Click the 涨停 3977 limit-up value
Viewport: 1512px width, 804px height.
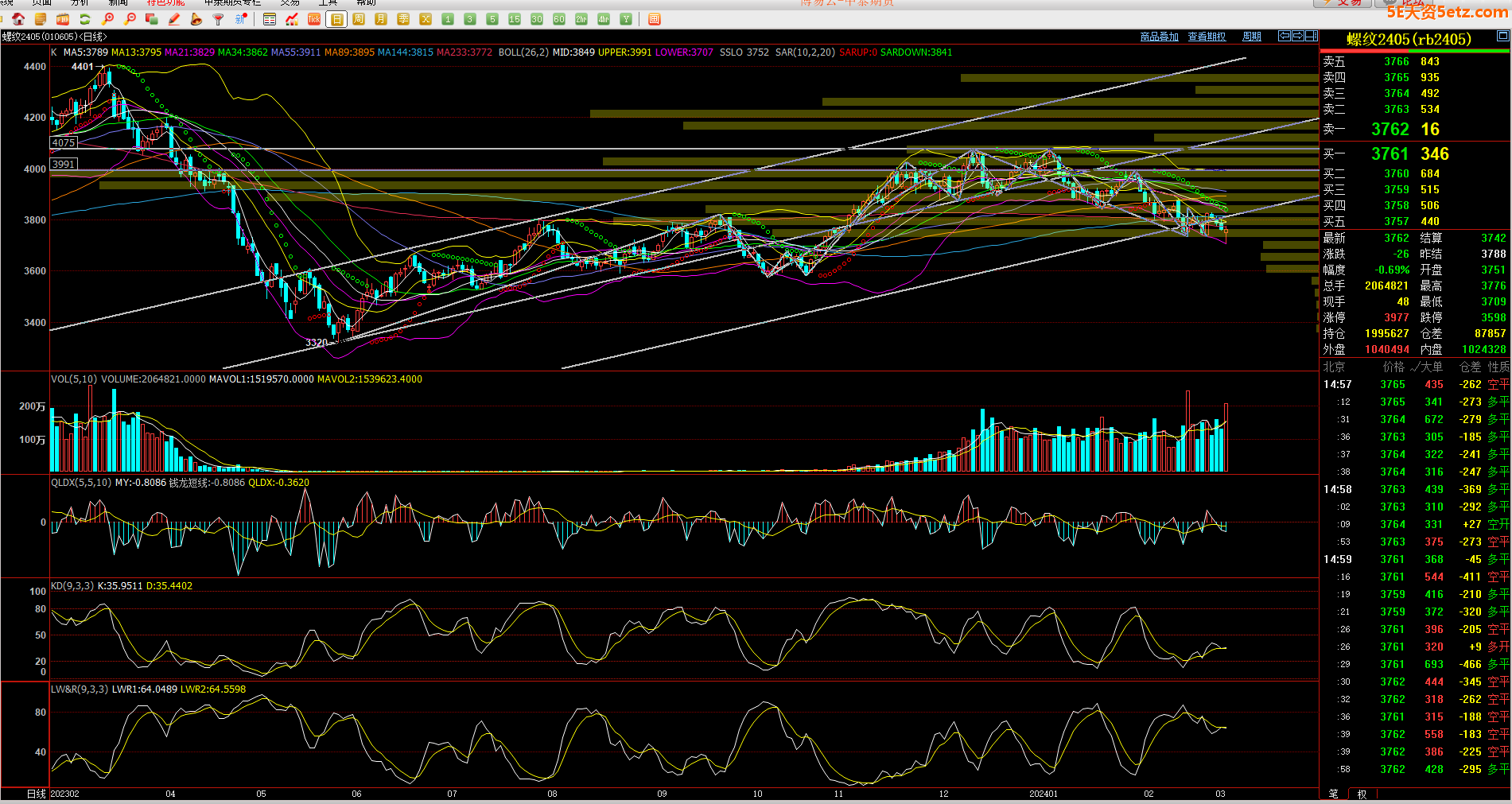[1397, 317]
